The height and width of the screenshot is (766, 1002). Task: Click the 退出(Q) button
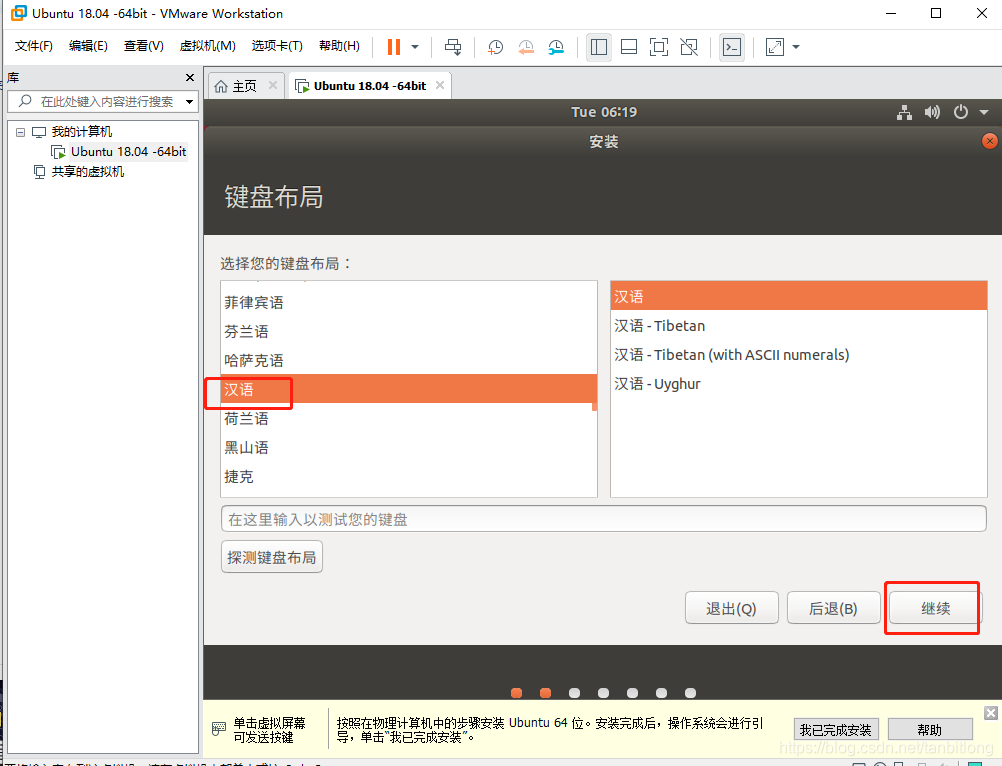coord(732,608)
